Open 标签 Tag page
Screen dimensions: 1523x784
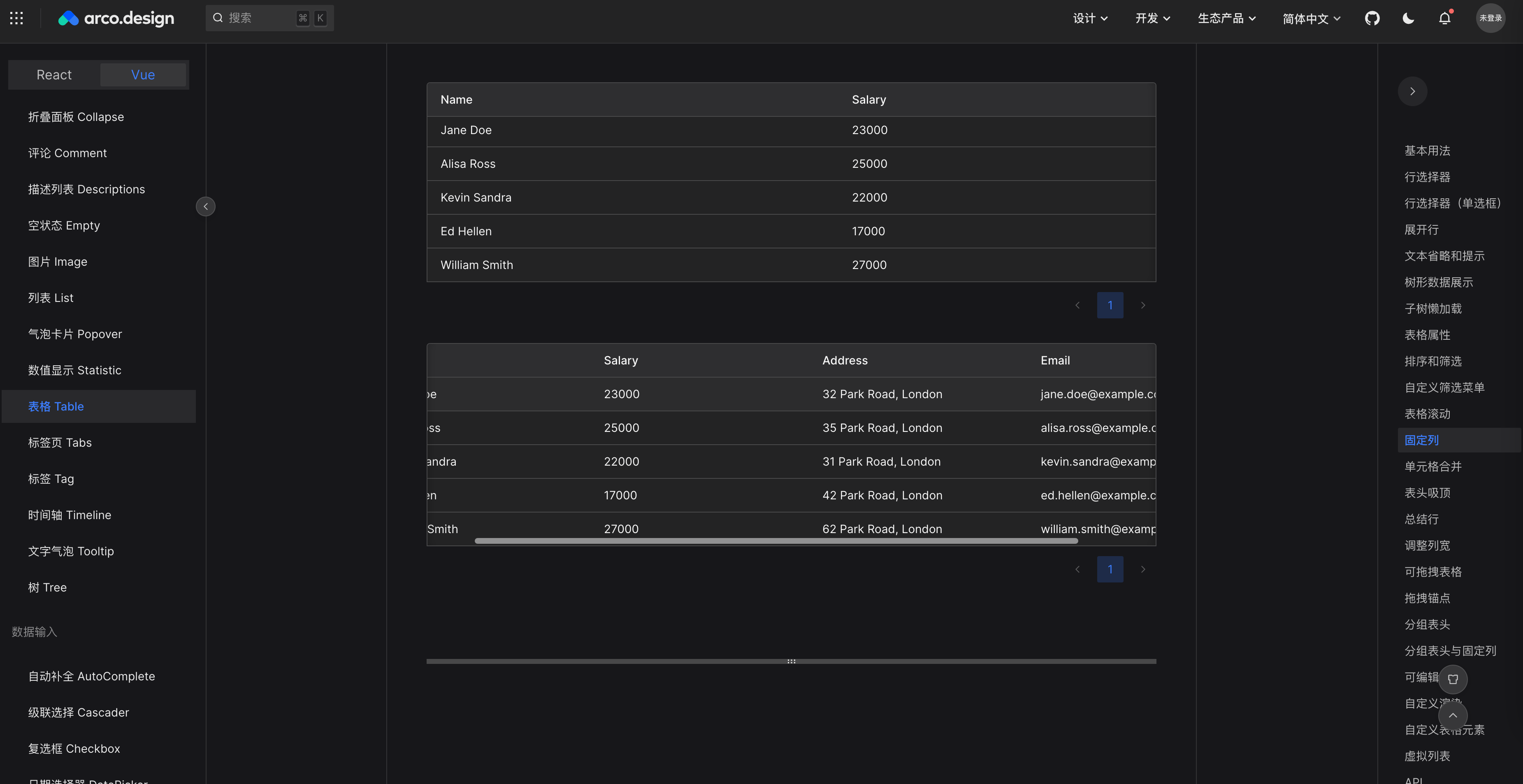pyautogui.click(x=99, y=478)
